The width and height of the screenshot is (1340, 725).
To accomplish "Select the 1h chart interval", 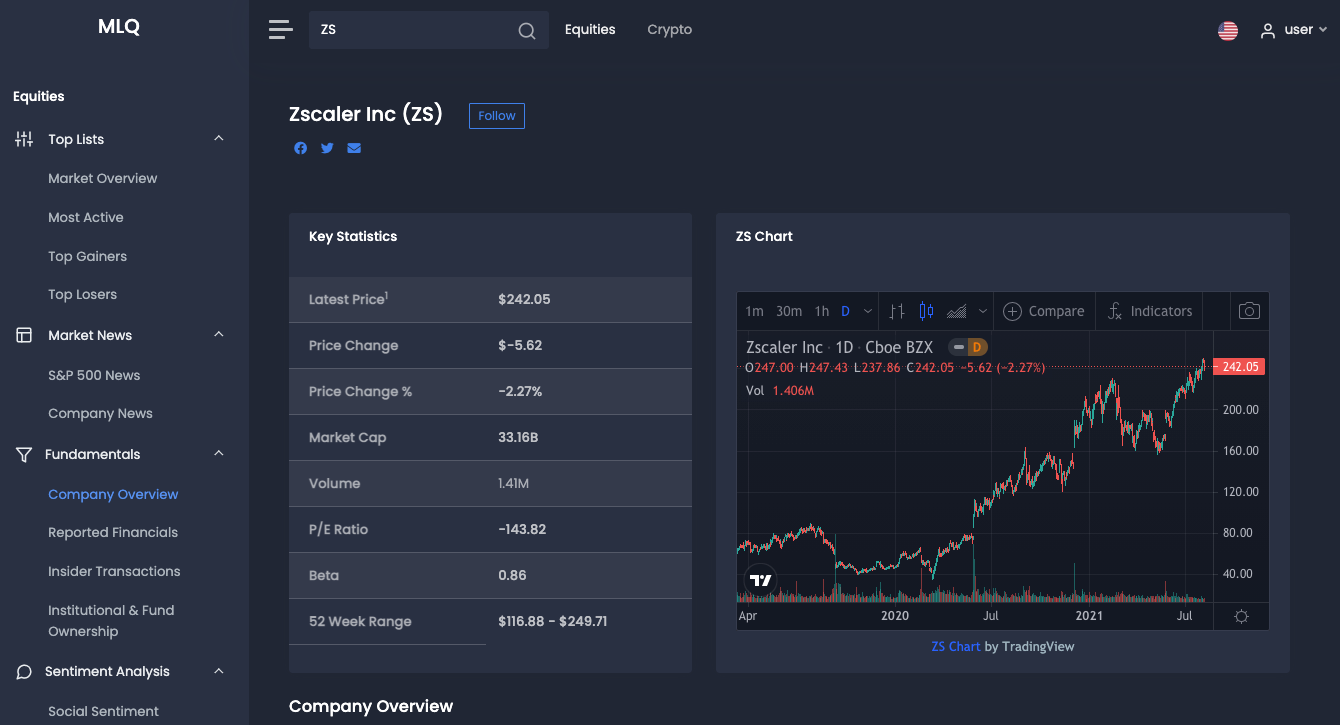I will click(822, 311).
